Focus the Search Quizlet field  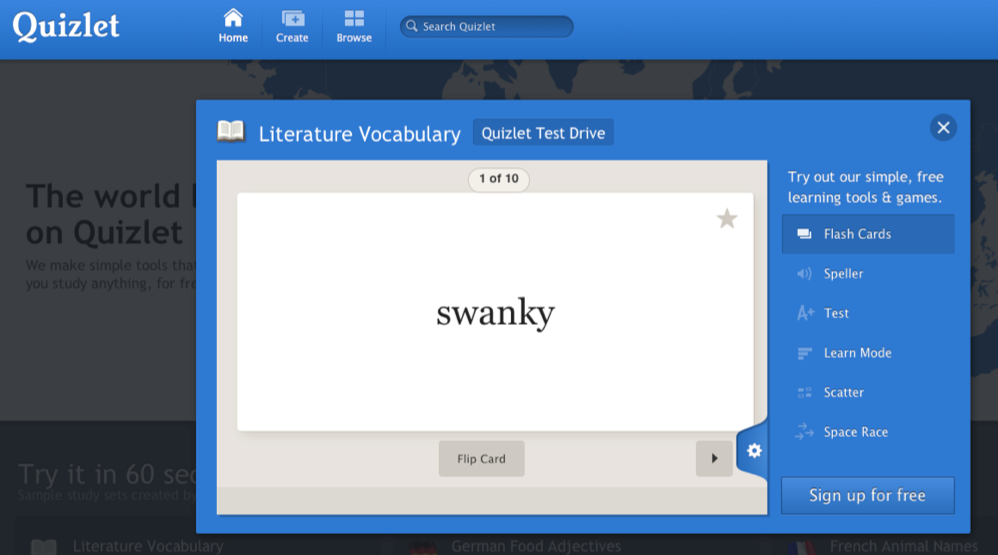[x=486, y=26]
